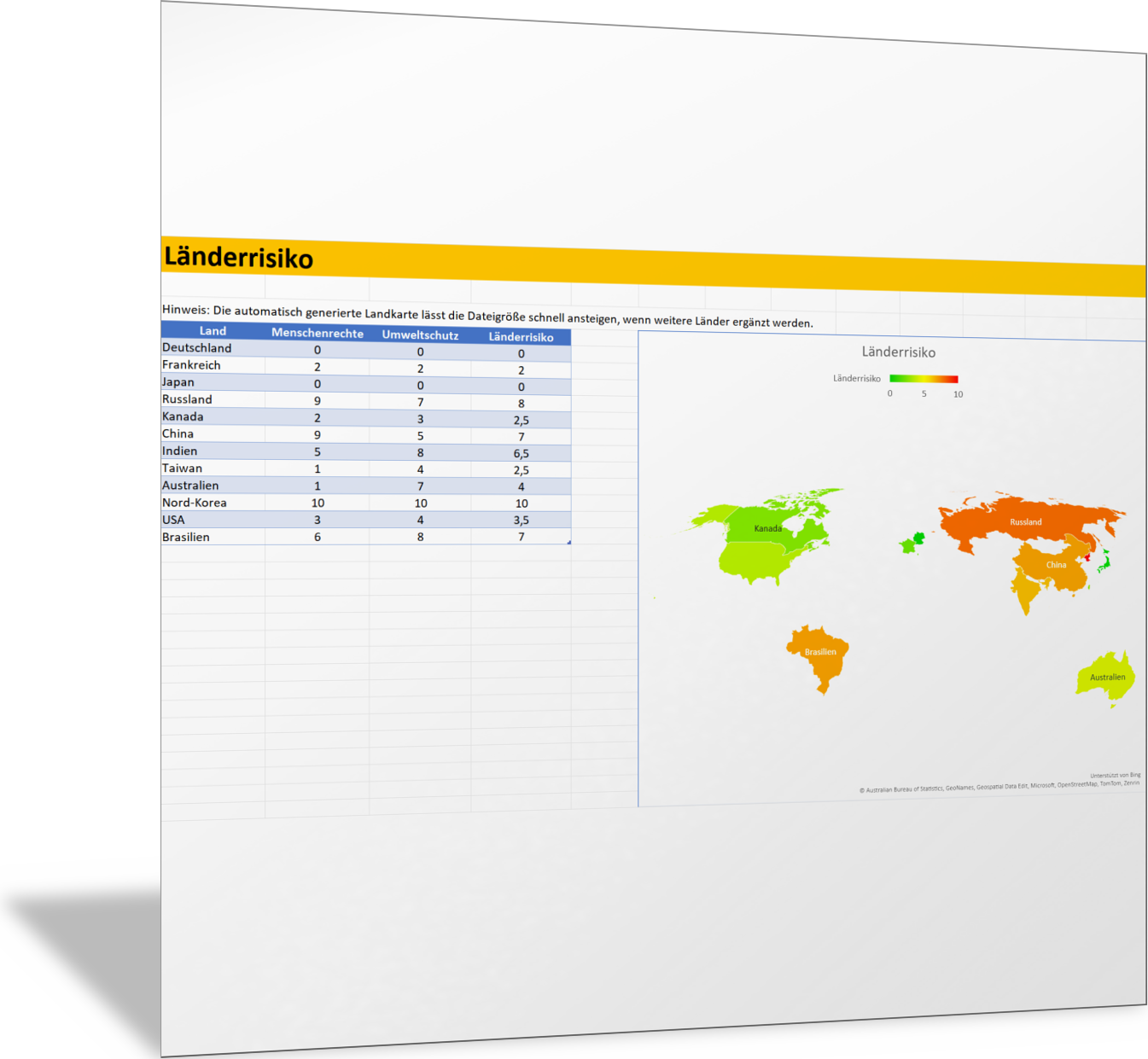Click the table resize handle below Brasilien row
This screenshot has width=1148, height=1059.
coord(568,542)
